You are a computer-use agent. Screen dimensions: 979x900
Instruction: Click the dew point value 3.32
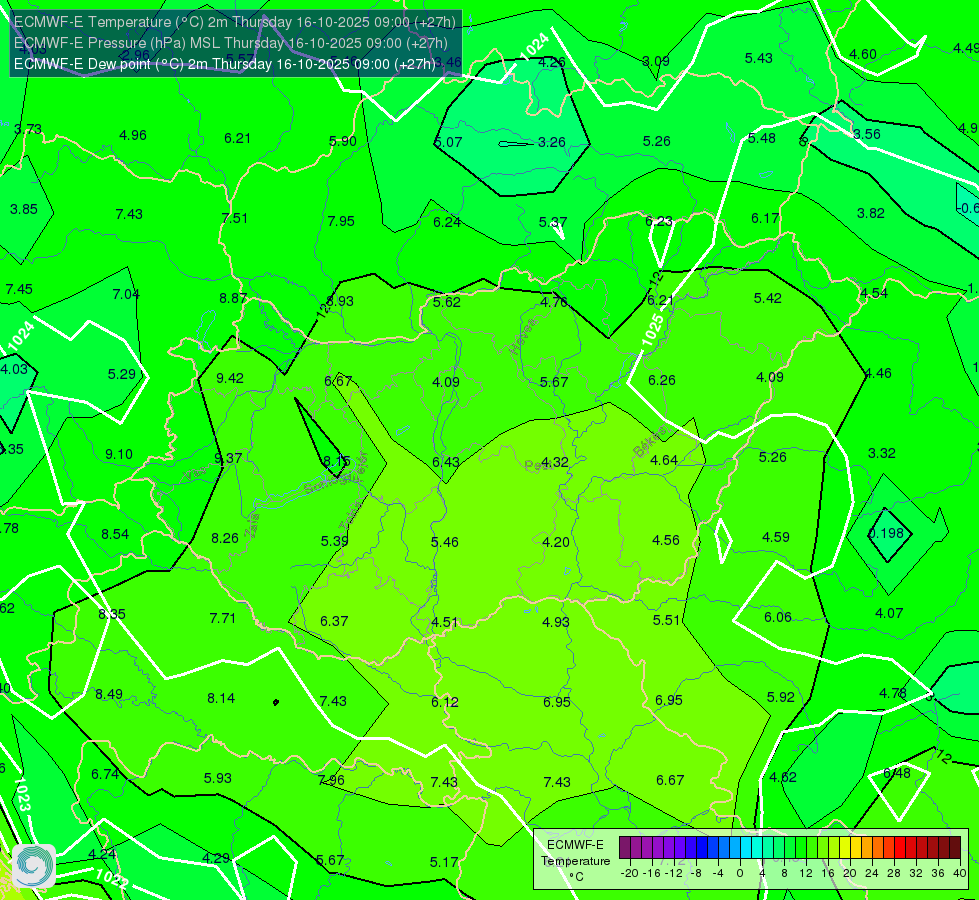pos(882,453)
